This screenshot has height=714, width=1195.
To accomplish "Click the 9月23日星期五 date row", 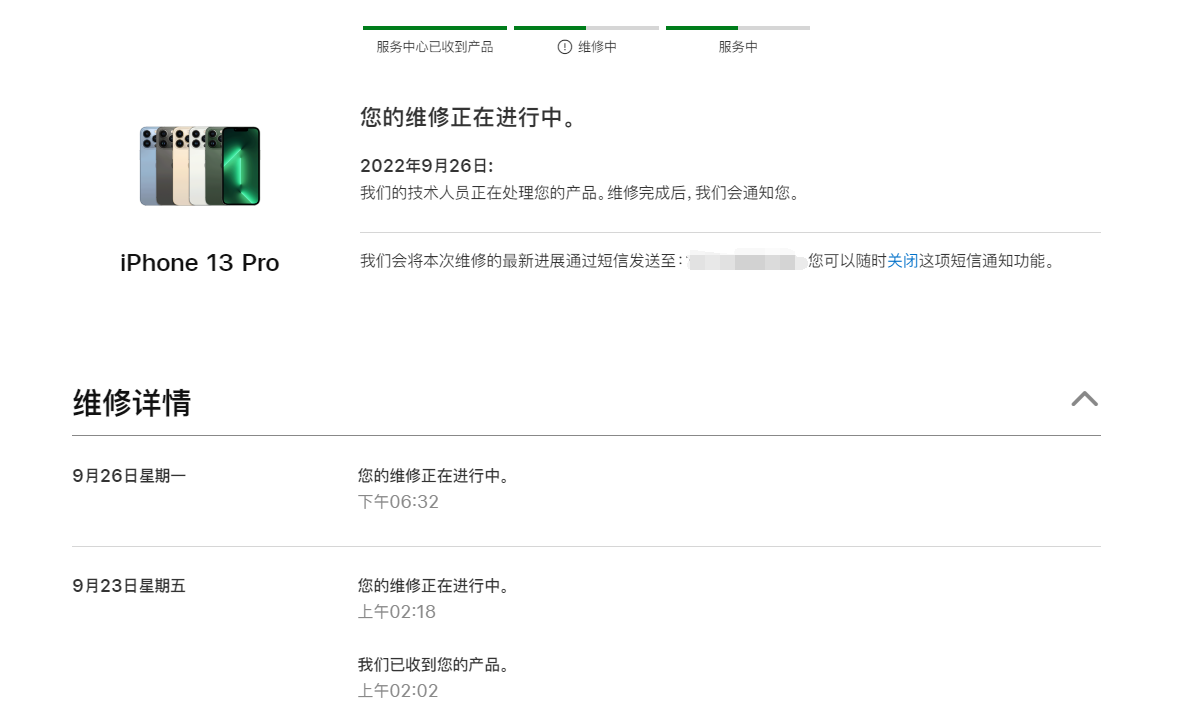I will (x=129, y=586).
